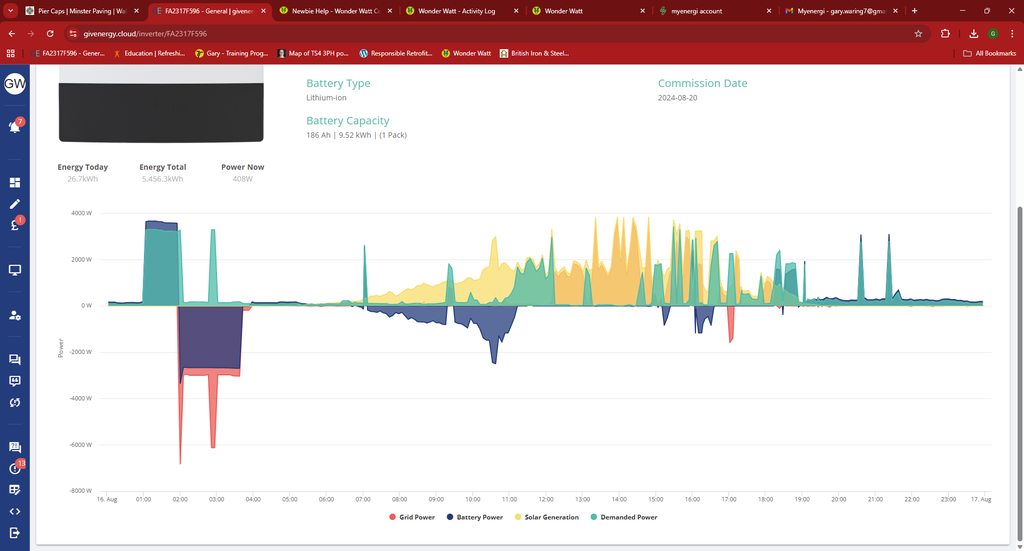Click the GW avatar logo
This screenshot has width=1024, height=551.
(15, 84)
